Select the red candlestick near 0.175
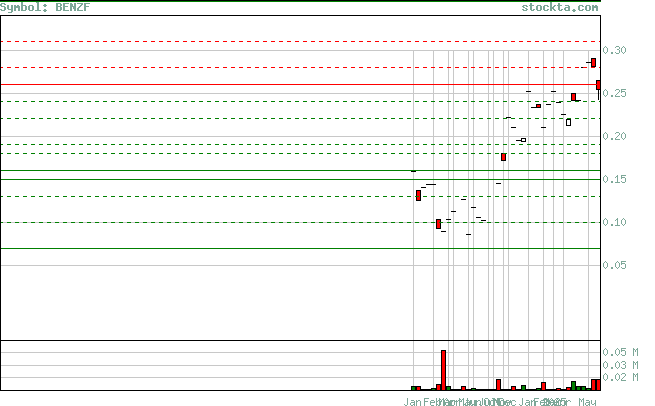 click(503, 157)
